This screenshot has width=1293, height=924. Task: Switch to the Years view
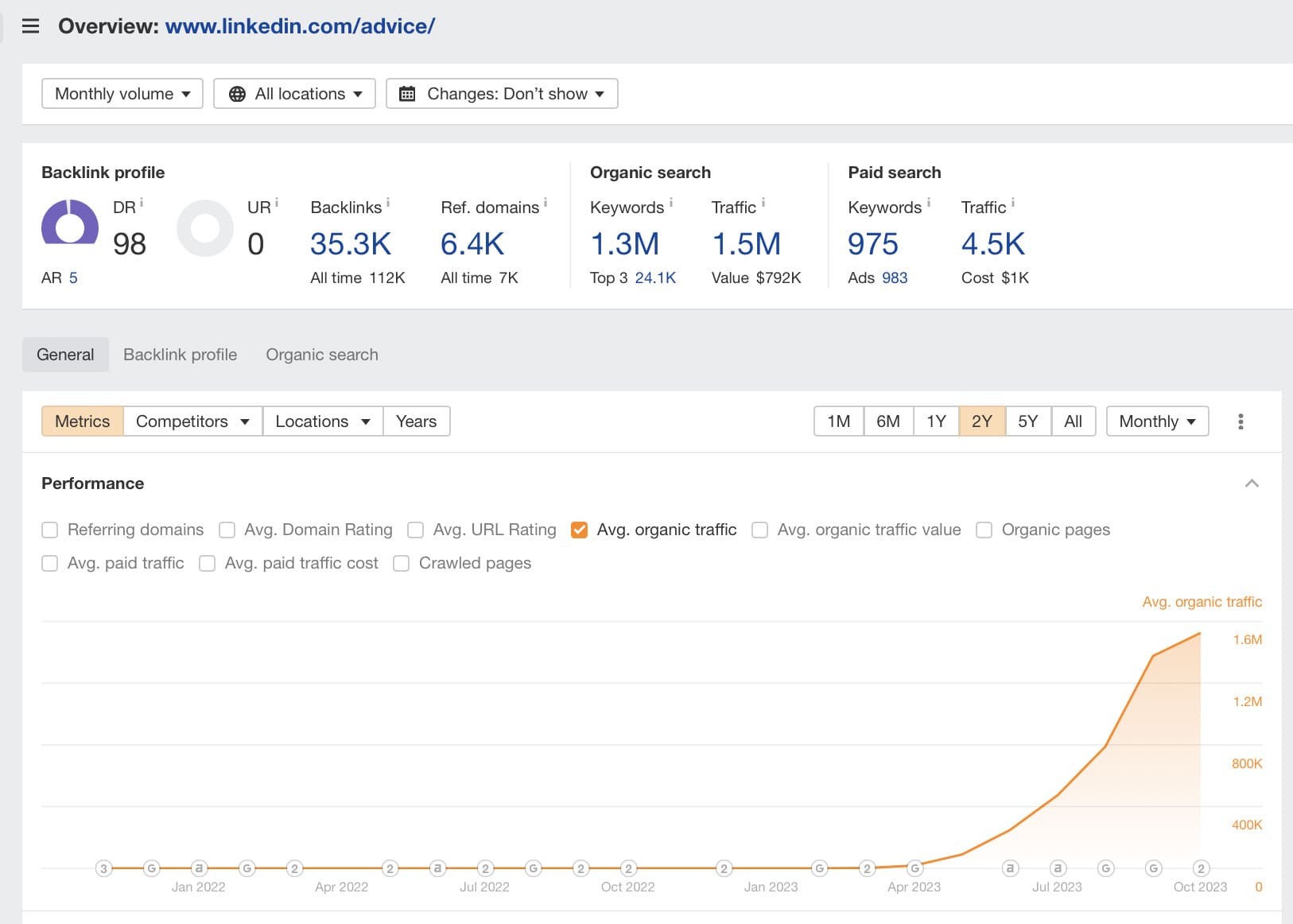[x=417, y=421]
